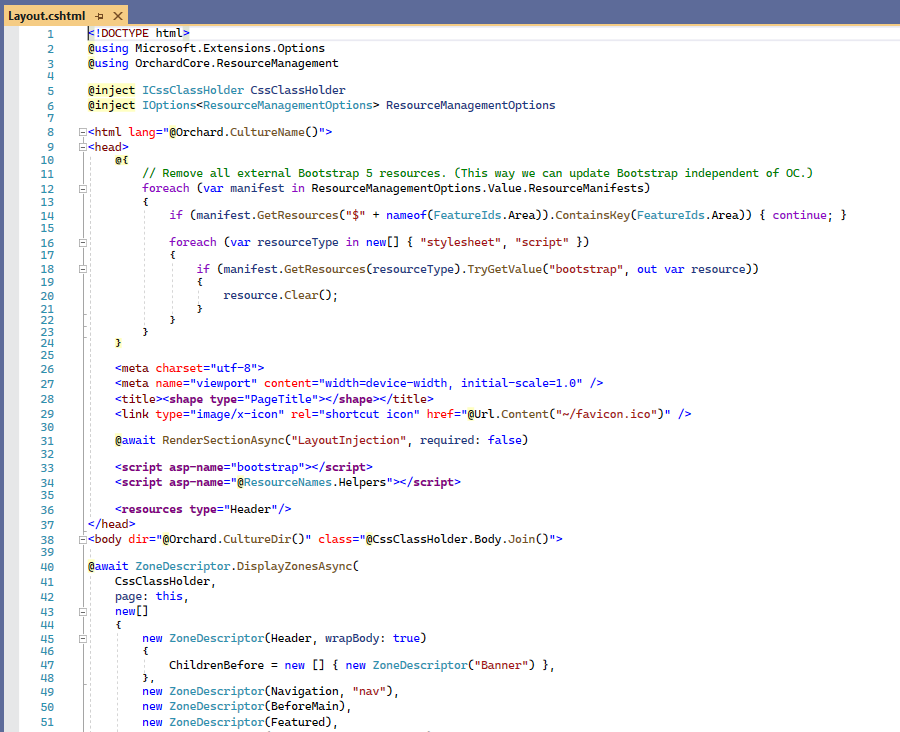900x732 pixels.
Task: Click line number 51 in the gutter
Action: coord(47,722)
